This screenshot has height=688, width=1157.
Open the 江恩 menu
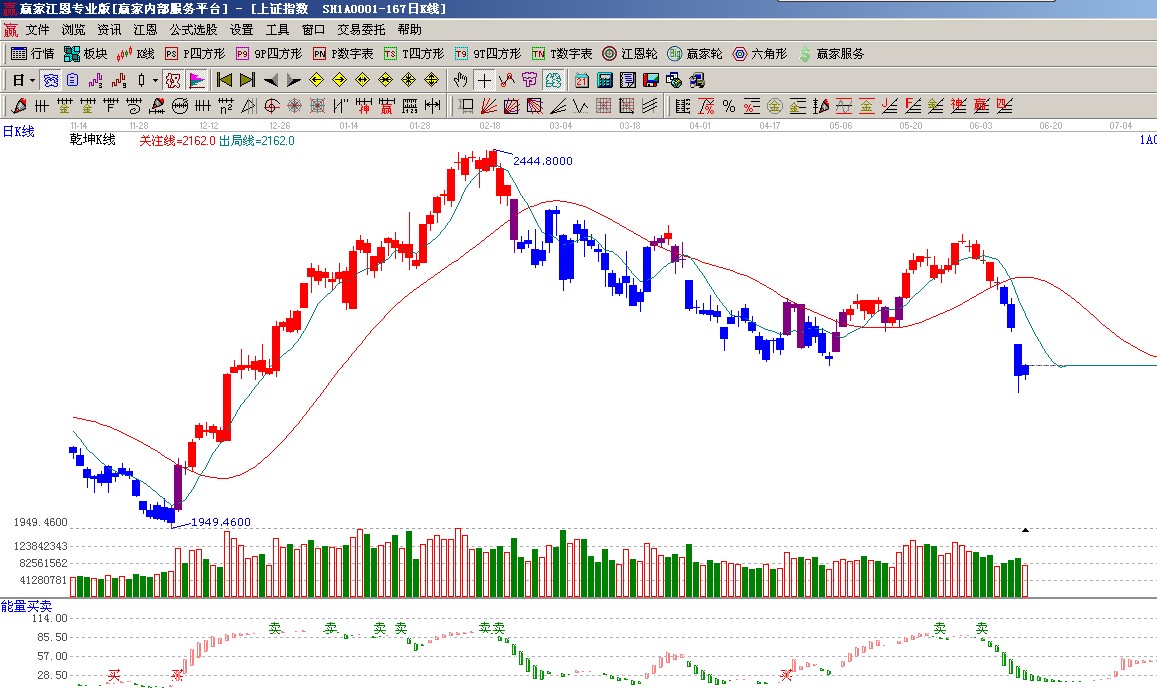[145, 30]
